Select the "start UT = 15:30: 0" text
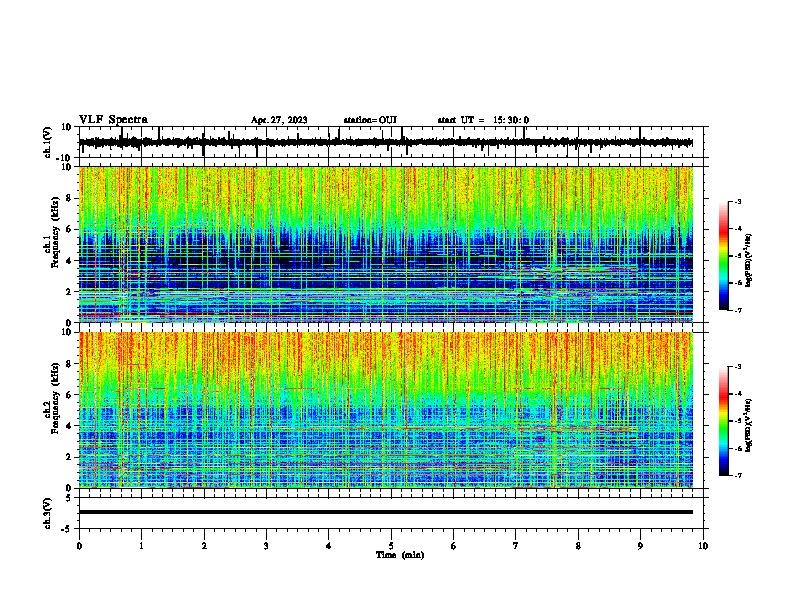 483,120
